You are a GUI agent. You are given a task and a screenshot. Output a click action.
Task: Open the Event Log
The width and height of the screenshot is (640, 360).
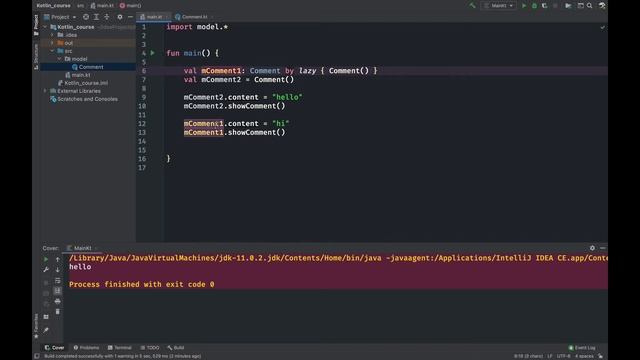pos(582,348)
